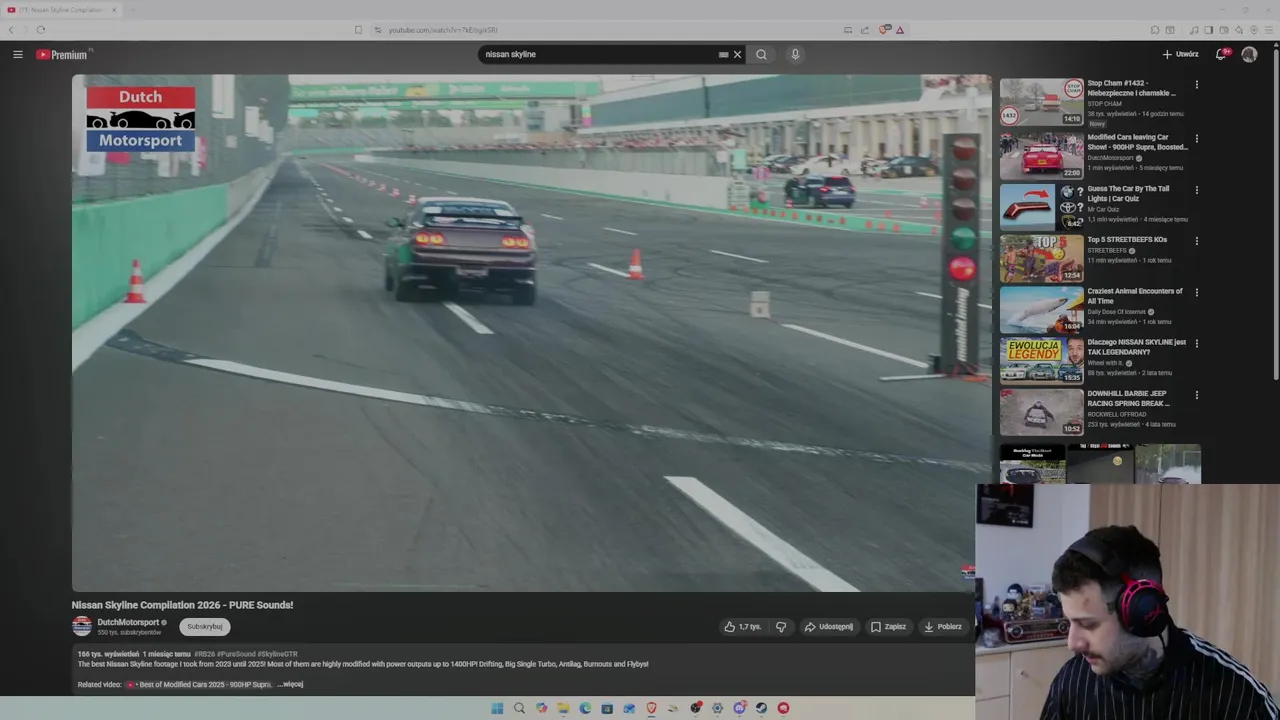Screen dimensions: 1280x720
Task: Open Top 5 STREETBEEFS KOs title
Action: (x=1127, y=240)
